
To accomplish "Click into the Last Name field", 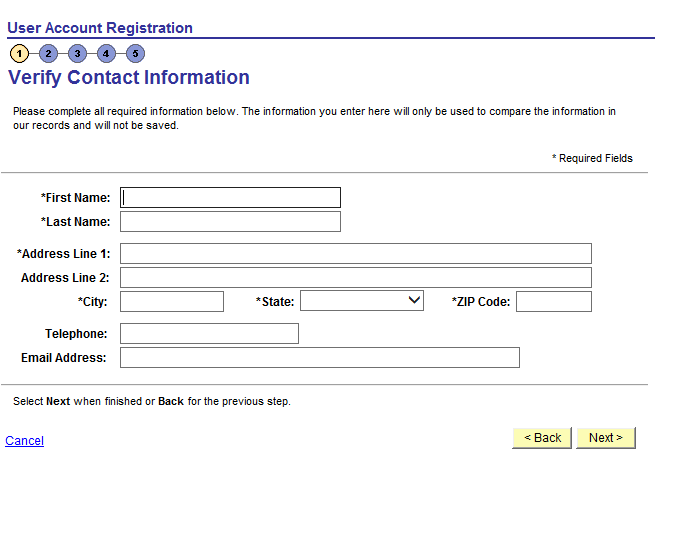I will [x=230, y=222].
